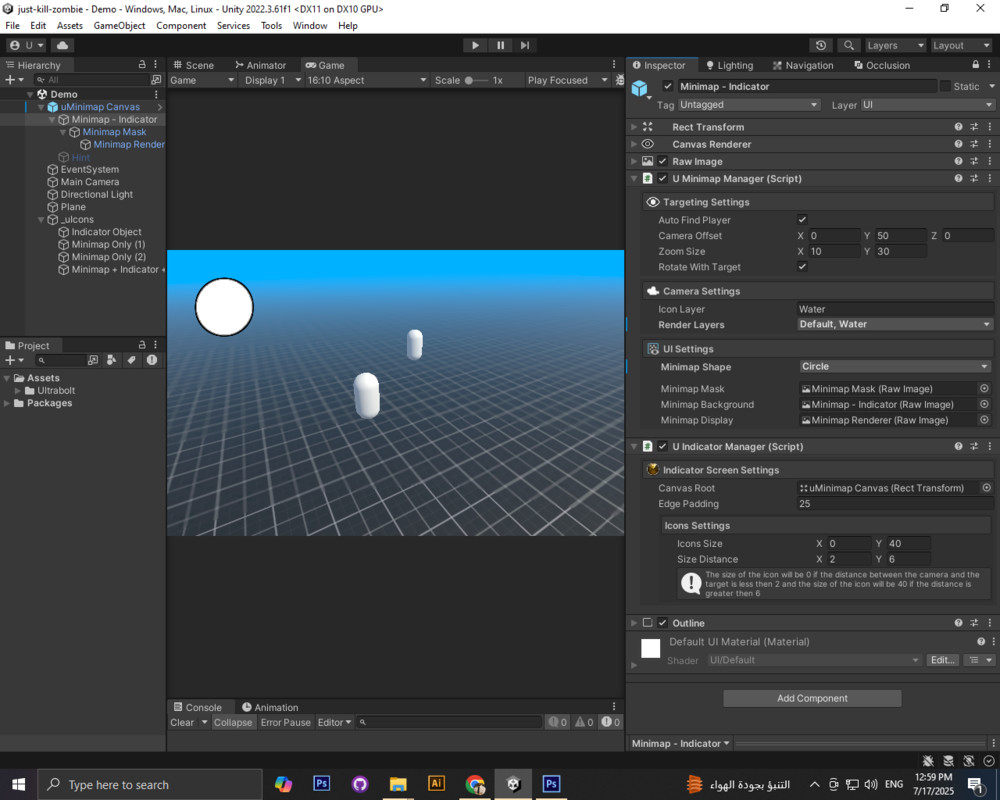Open the Component menu

(181, 26)
